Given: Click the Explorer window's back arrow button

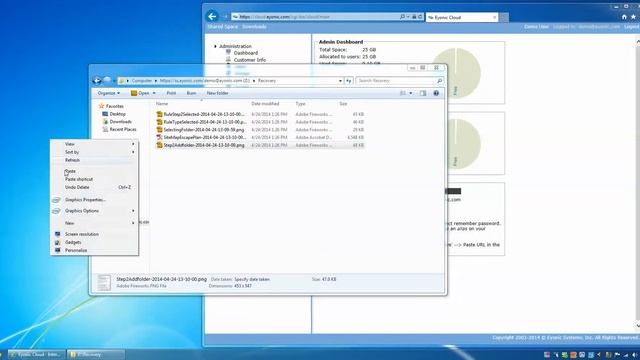Looking at the screenshot, I should pyautogui.click(x=97, y=81).
